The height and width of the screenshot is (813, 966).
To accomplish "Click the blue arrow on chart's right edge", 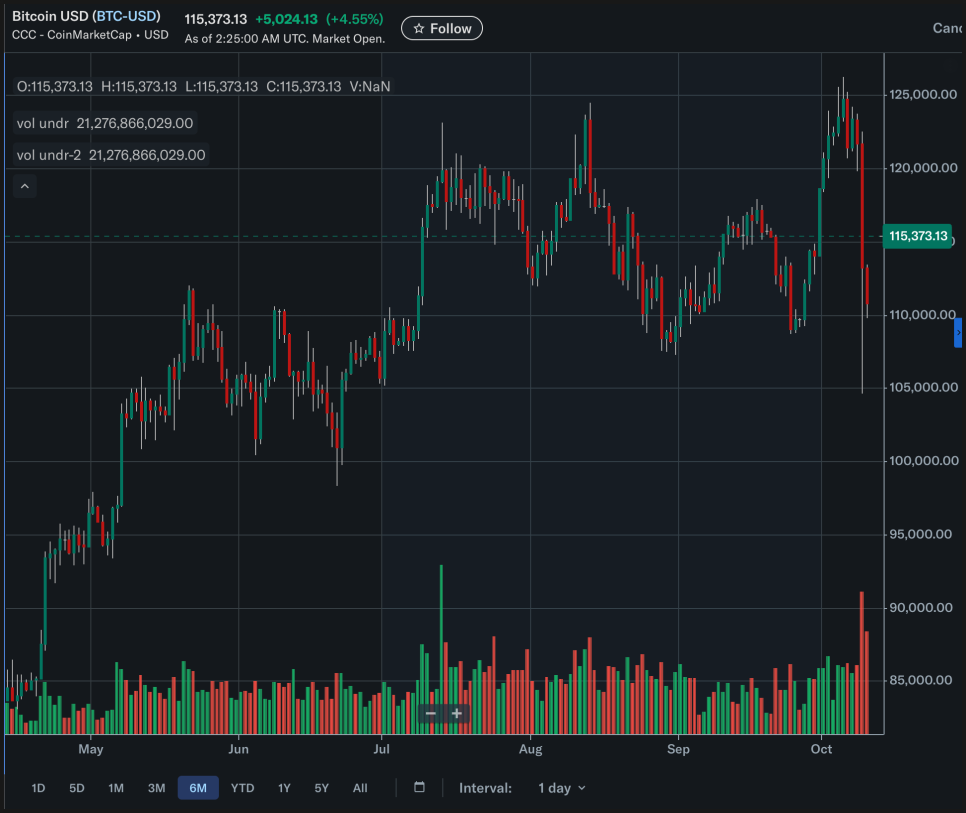I will [959, 331].
